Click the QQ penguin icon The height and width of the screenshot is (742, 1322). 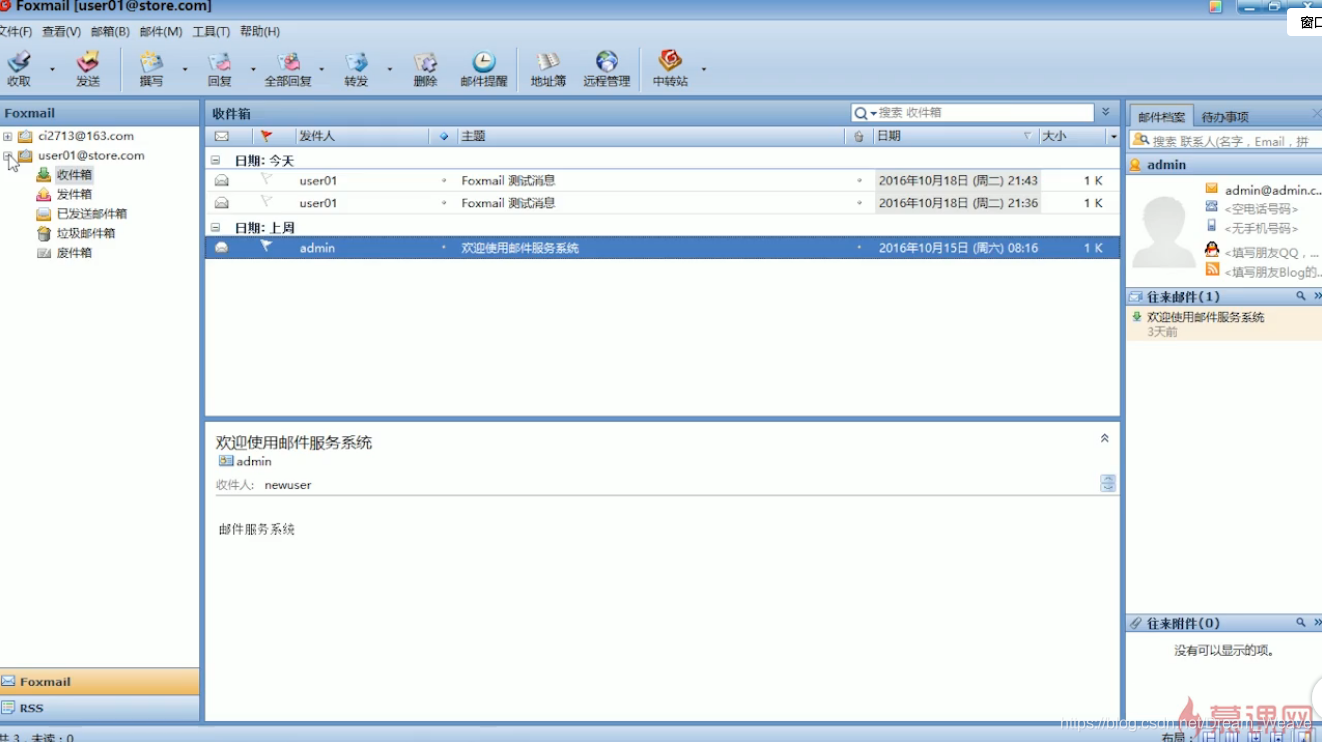click(x=1211, y=250)
